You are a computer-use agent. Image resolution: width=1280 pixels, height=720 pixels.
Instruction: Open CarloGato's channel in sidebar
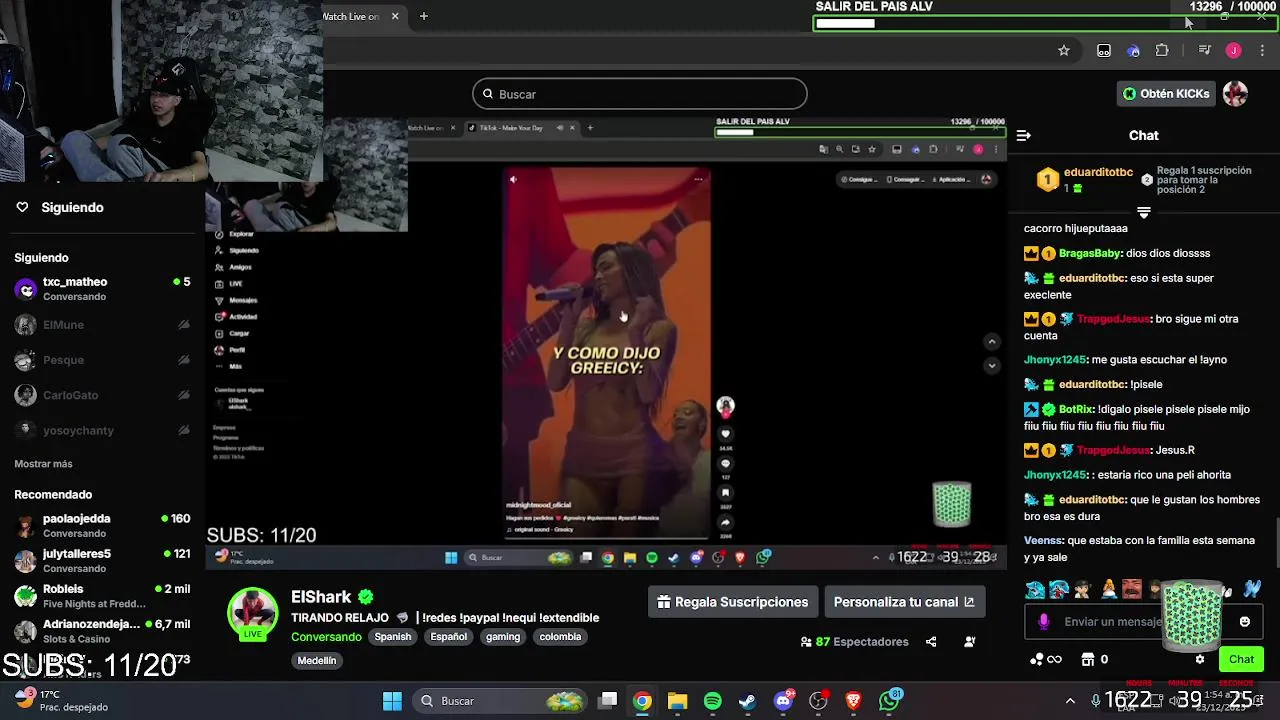(102, 395)
